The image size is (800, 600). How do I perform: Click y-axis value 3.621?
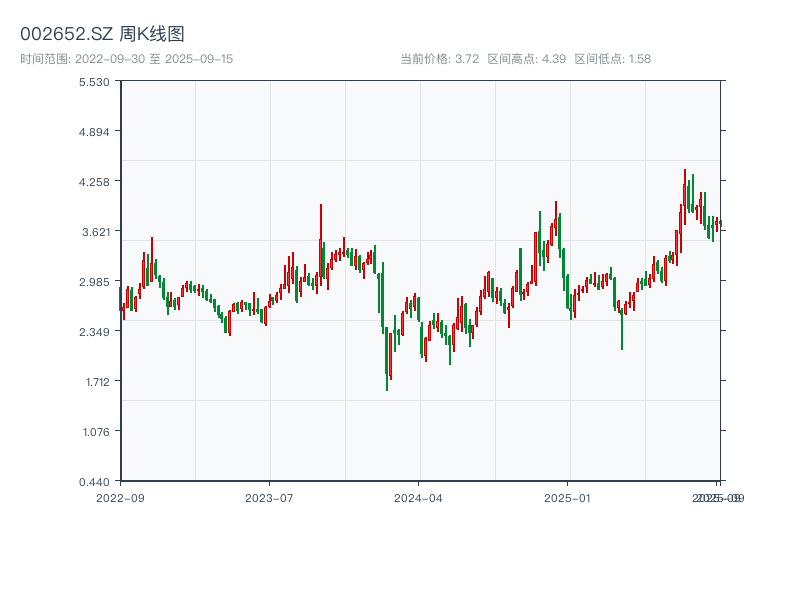pyautogui.click(x=96, y=232)
